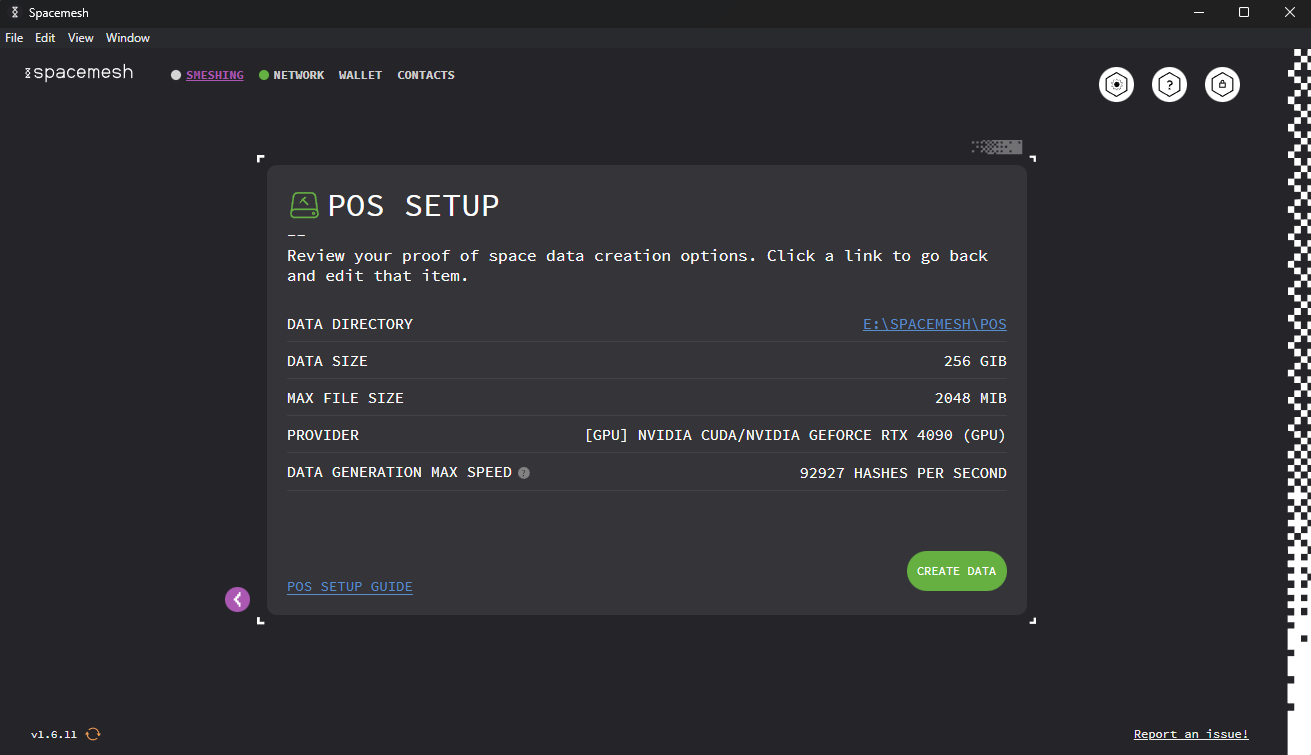Screen dimensions: 1311x755
Task: Open the Window menu
Action: [x=128, y=38]
